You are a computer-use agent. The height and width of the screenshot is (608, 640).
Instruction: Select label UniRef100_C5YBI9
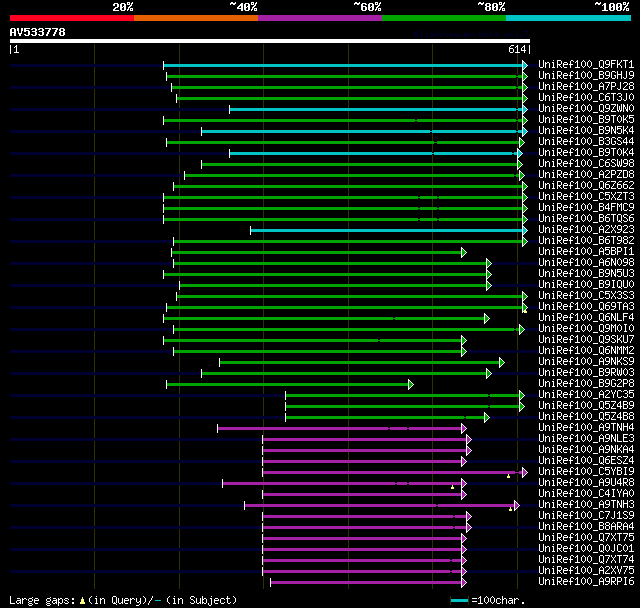586,472
